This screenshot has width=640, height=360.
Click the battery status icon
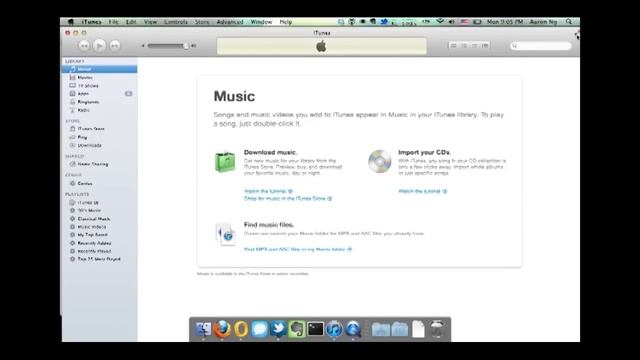point(477,22)
